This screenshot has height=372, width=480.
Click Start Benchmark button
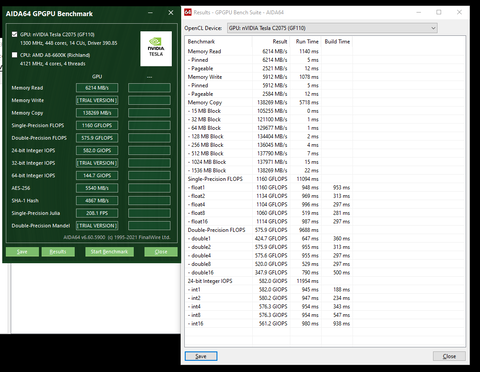coord(109,252)
